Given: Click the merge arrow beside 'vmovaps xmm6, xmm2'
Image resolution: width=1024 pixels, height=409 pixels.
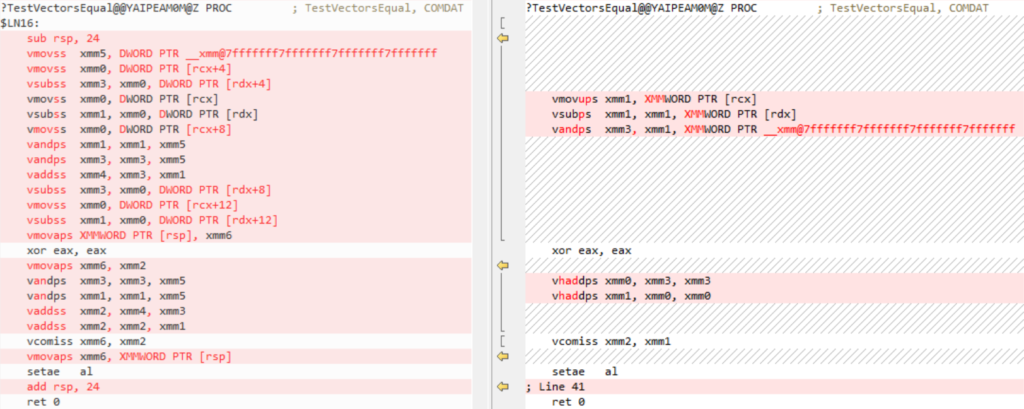Looking at the screenshot, I should coord(503,265).
